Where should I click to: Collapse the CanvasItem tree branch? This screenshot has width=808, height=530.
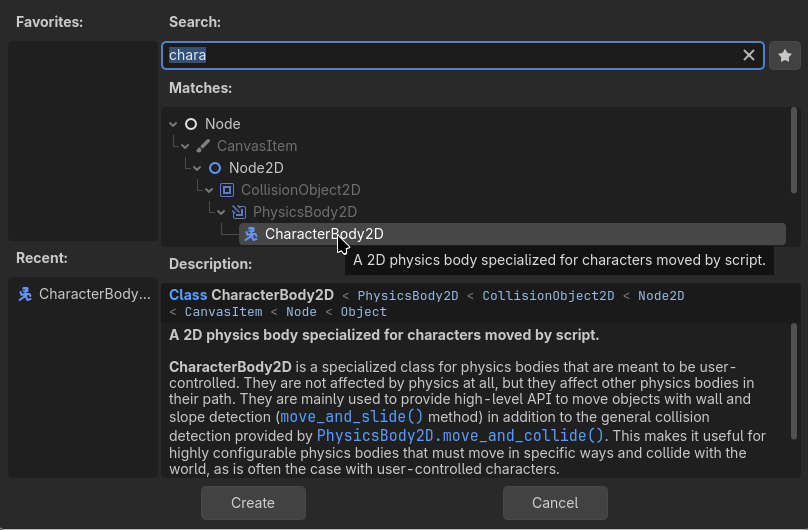(185, 146)
